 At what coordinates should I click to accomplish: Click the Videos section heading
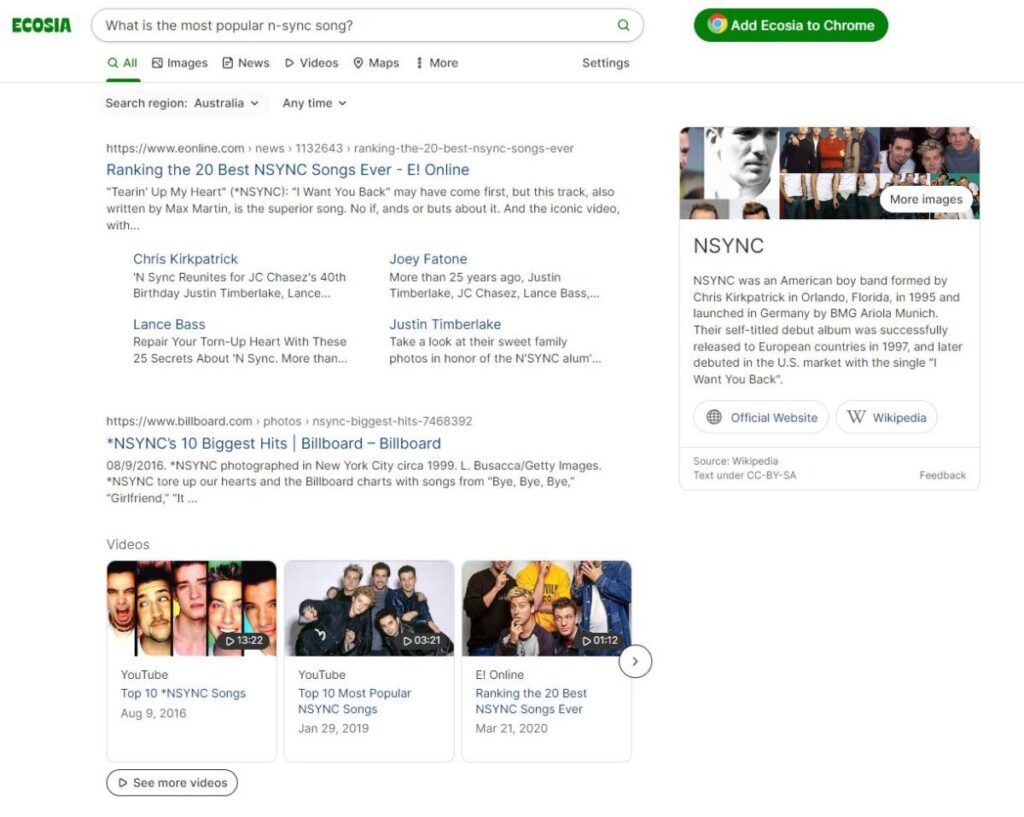pyautogui.click(x=128, y=544)
